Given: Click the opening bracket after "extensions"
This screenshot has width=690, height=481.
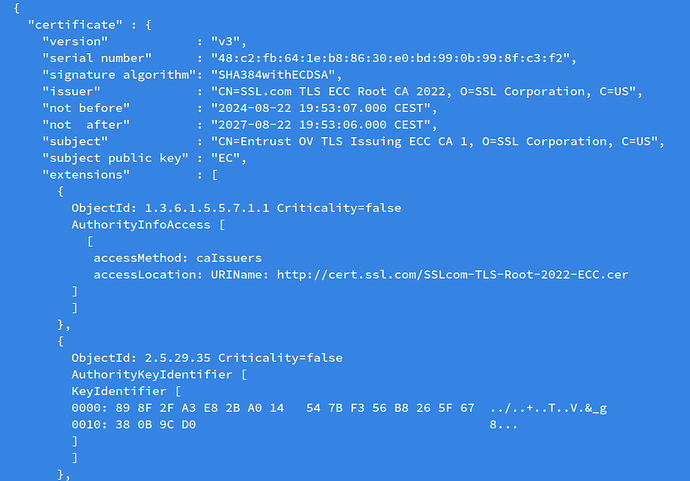Looking at the screenshot, I should [x=215, y=175].
